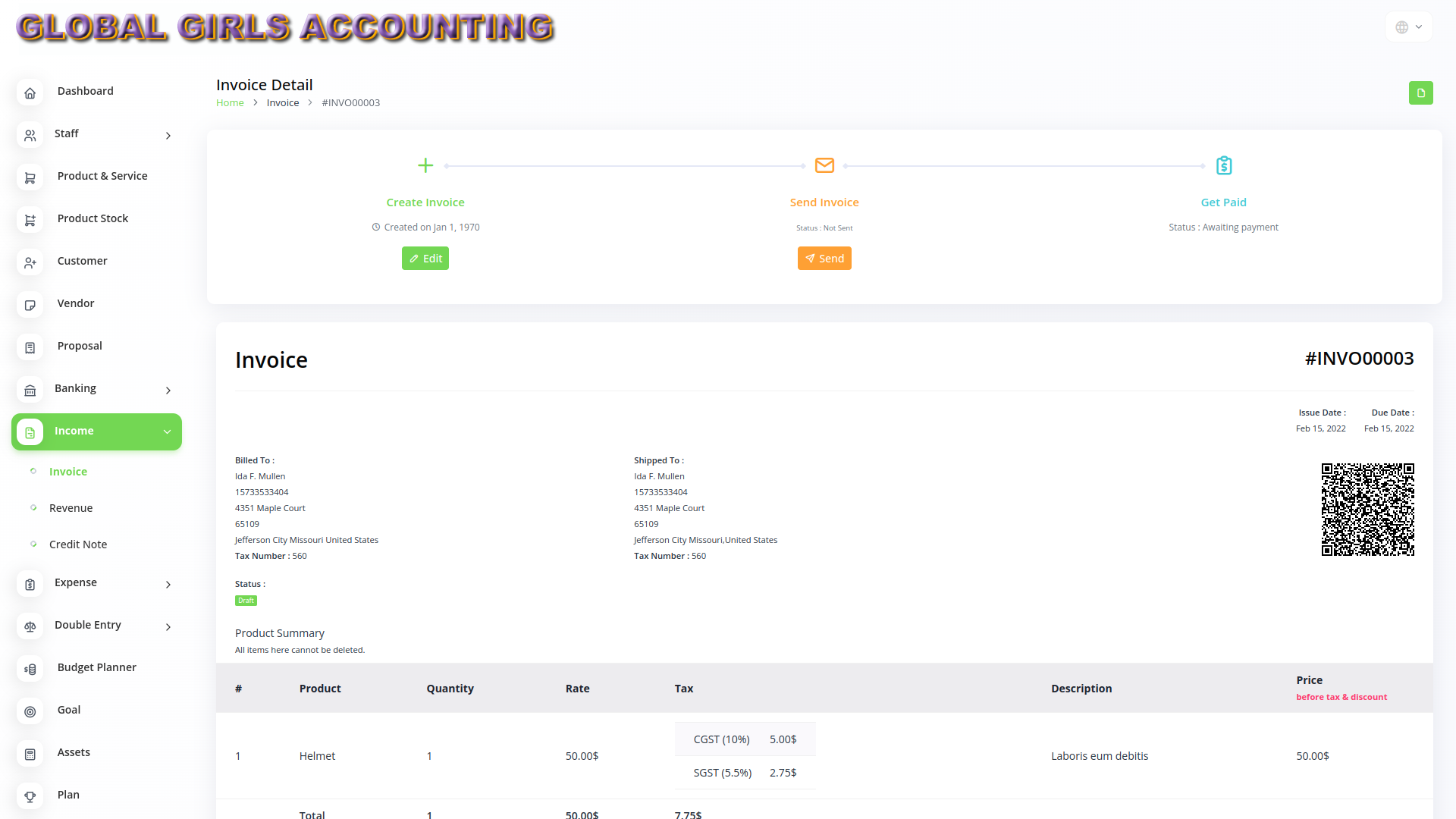Screen dimensions: 1456x819
Task: Click the Goal target icon
Action: pos(30,712)
